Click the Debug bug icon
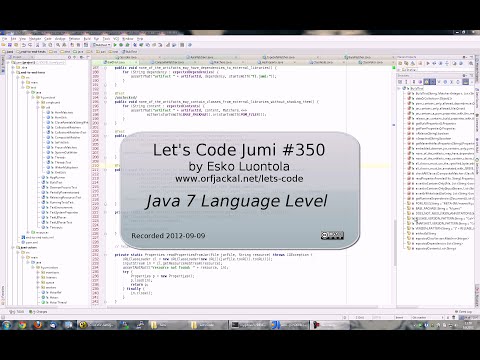 (121, 45)
